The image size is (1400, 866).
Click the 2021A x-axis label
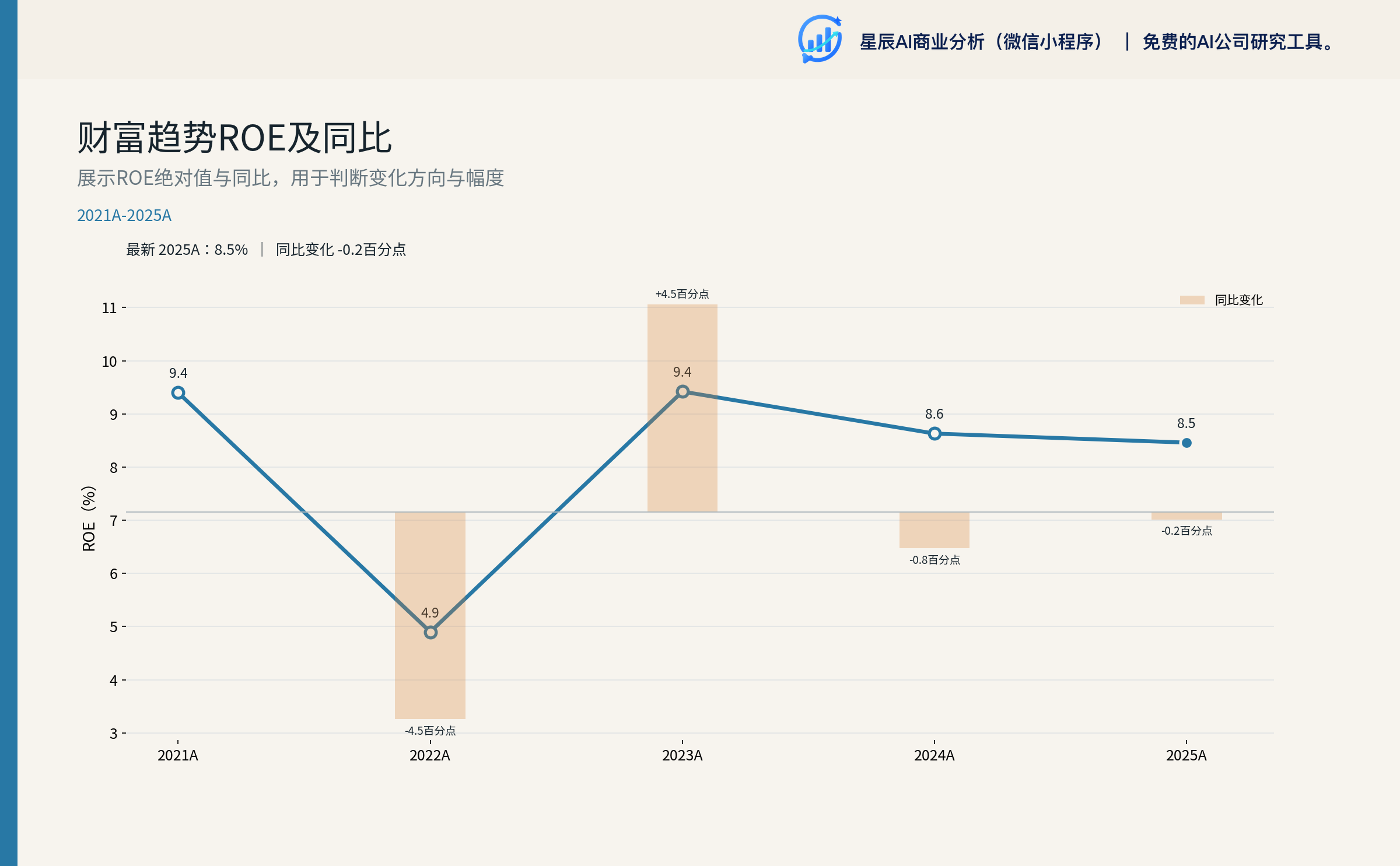pos(178,756)
